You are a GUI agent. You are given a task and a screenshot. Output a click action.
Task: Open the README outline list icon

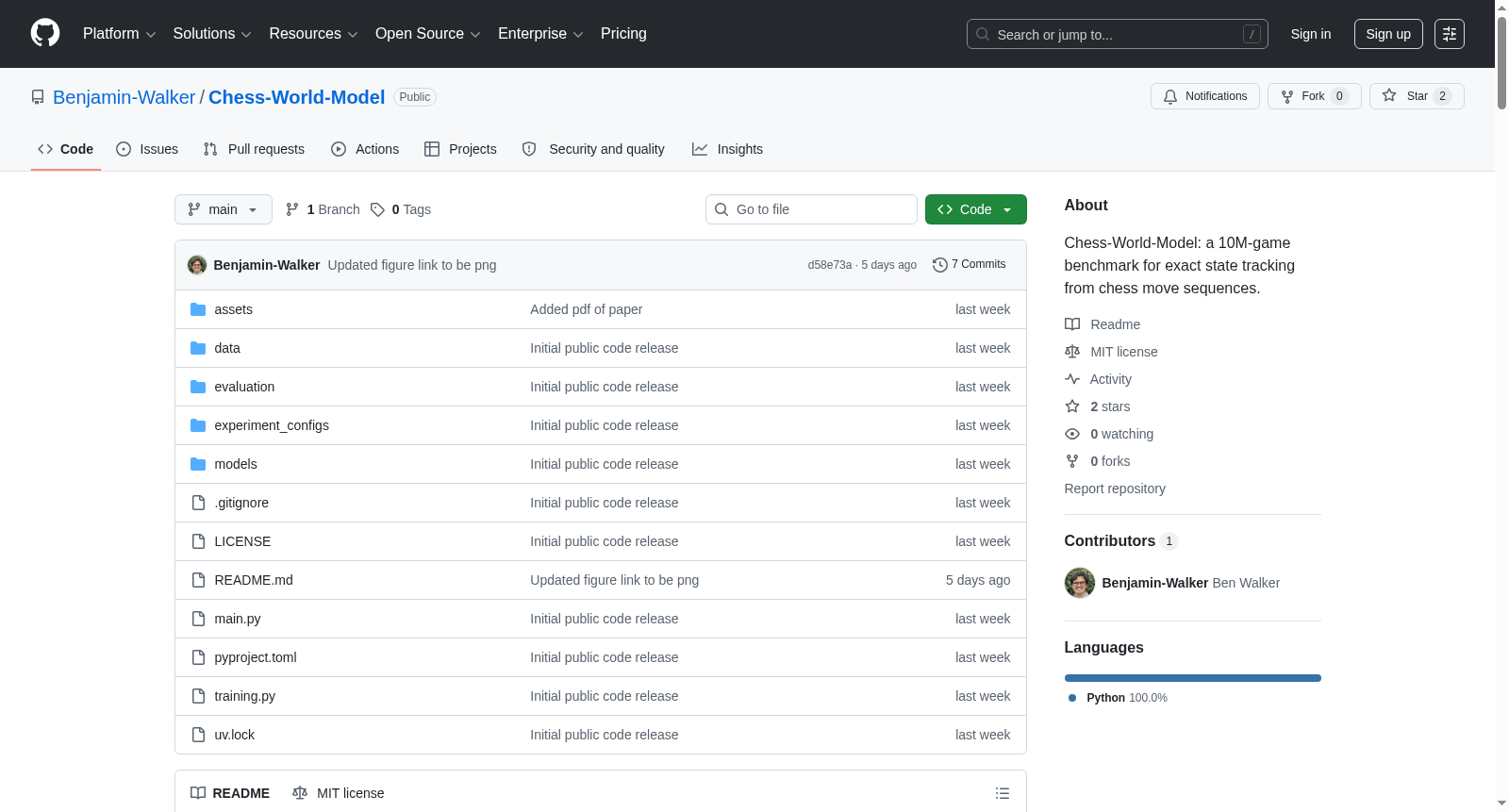(x=1003, y=793)
